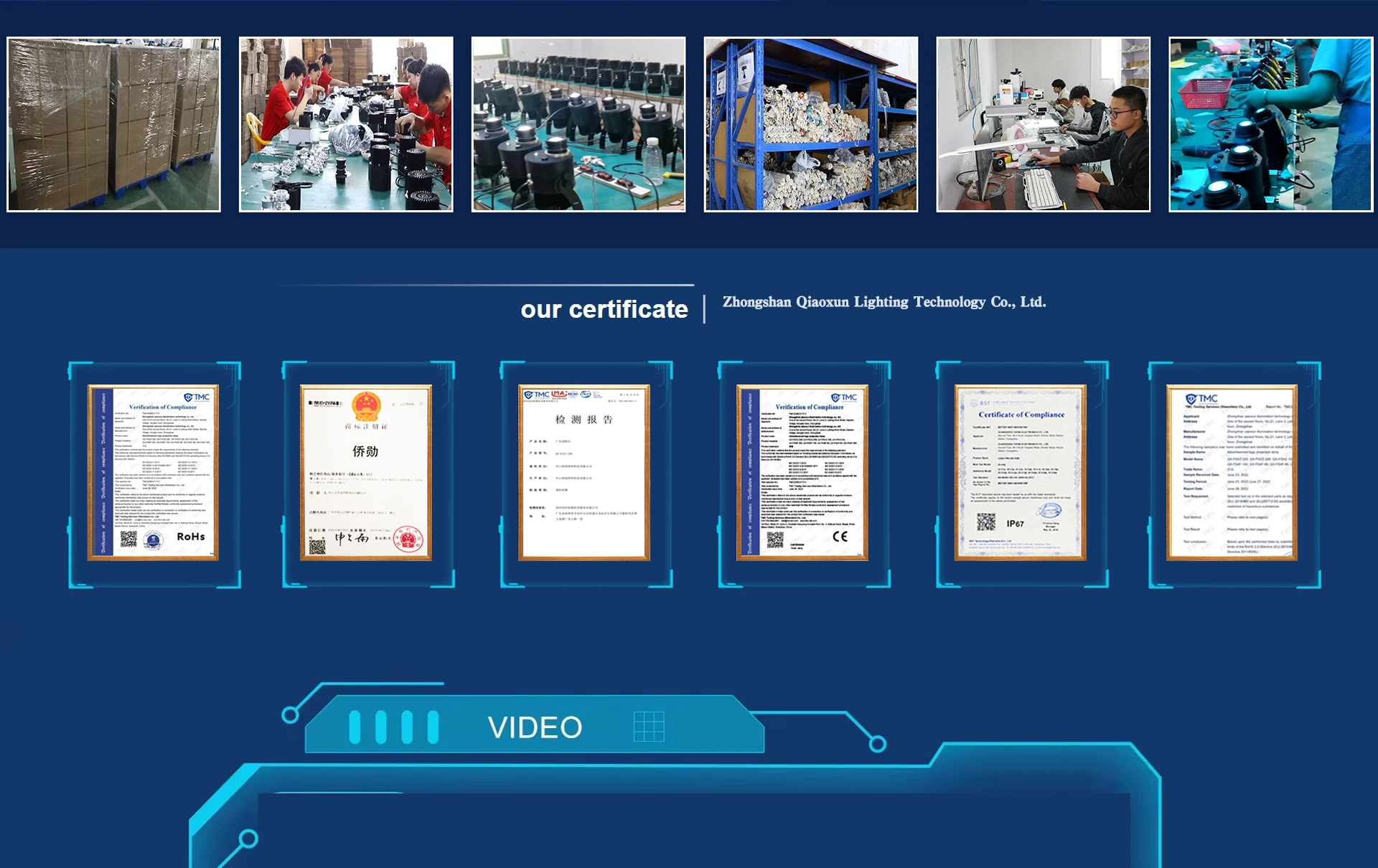
Task: Click the VIDEO section banner
Action: 535,727
